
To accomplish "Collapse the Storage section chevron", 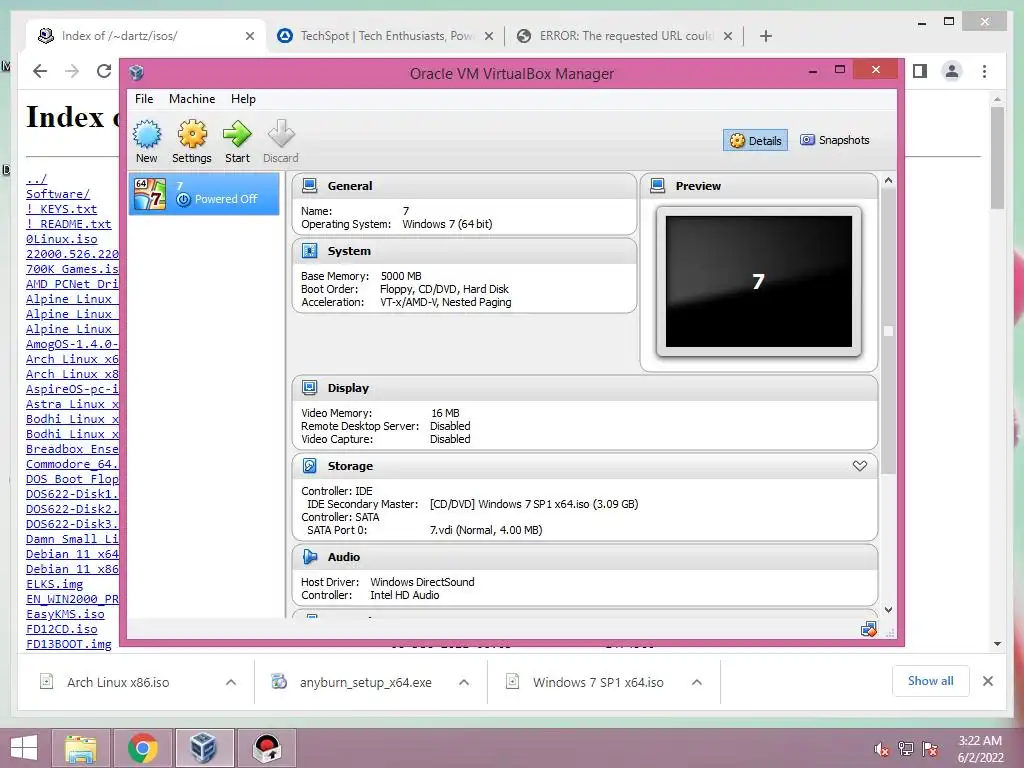I will click(859, 466).
